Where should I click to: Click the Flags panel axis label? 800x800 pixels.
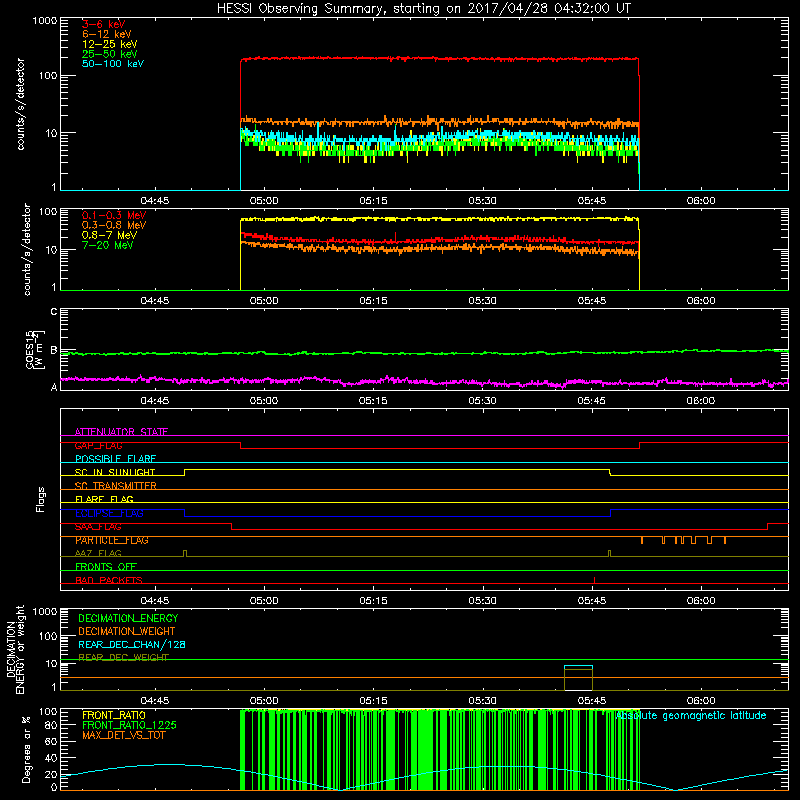(41, 499)
